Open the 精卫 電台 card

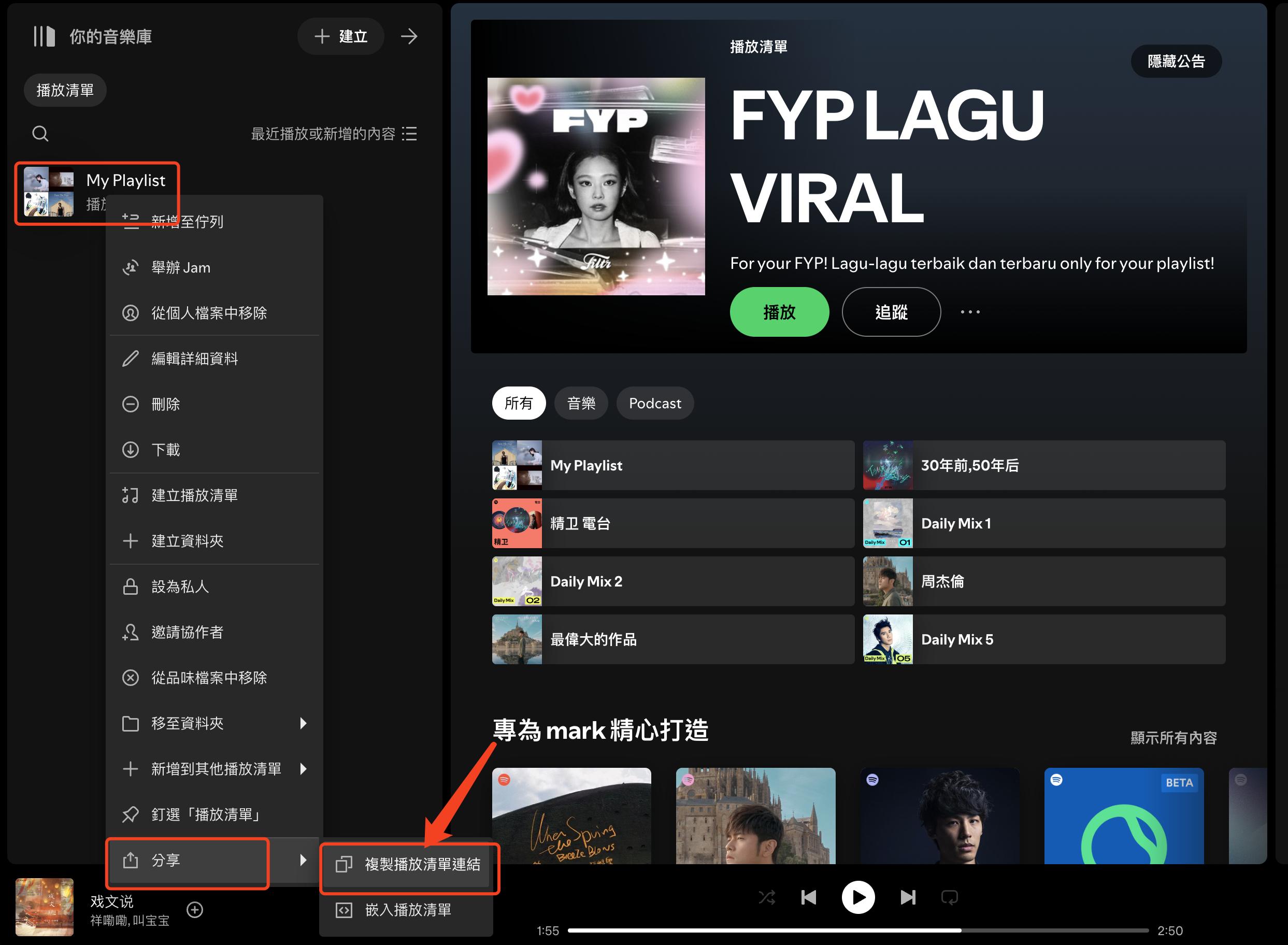(x=673, y=523)
